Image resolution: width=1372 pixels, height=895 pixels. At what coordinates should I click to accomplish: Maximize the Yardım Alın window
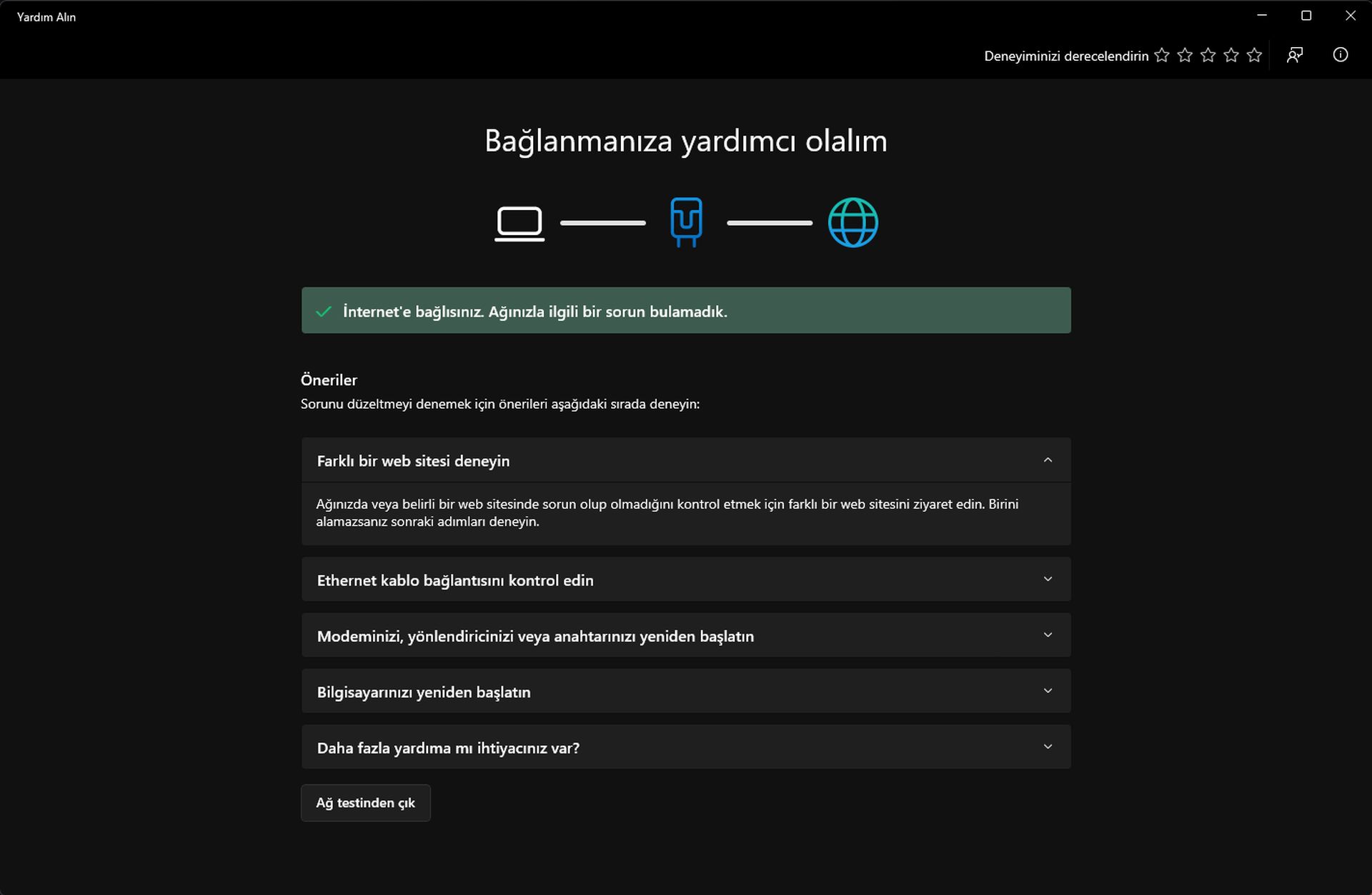coord(1306,16)
